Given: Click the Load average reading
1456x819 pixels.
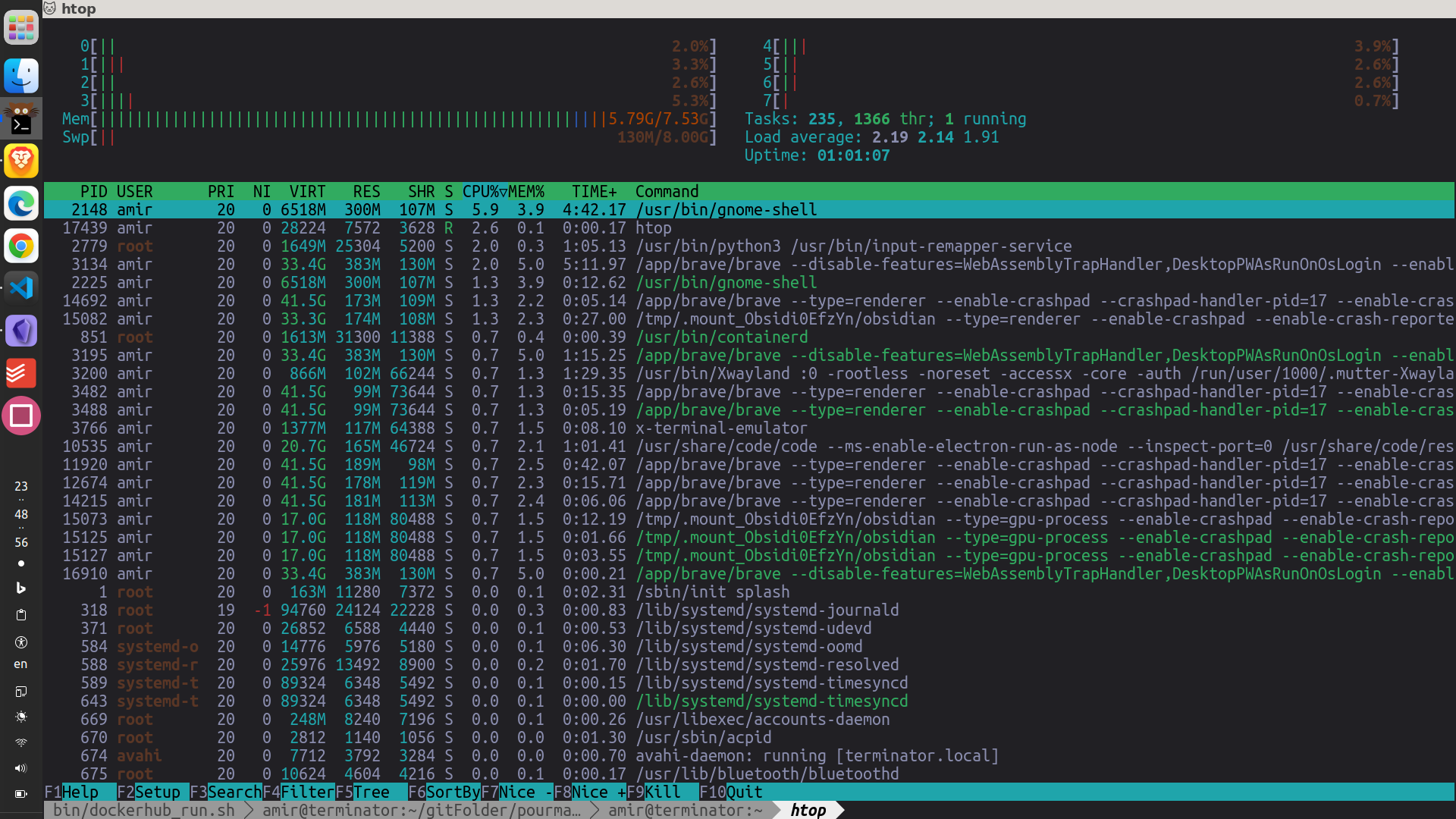Looking at the screenshot, I should [871, 137].
